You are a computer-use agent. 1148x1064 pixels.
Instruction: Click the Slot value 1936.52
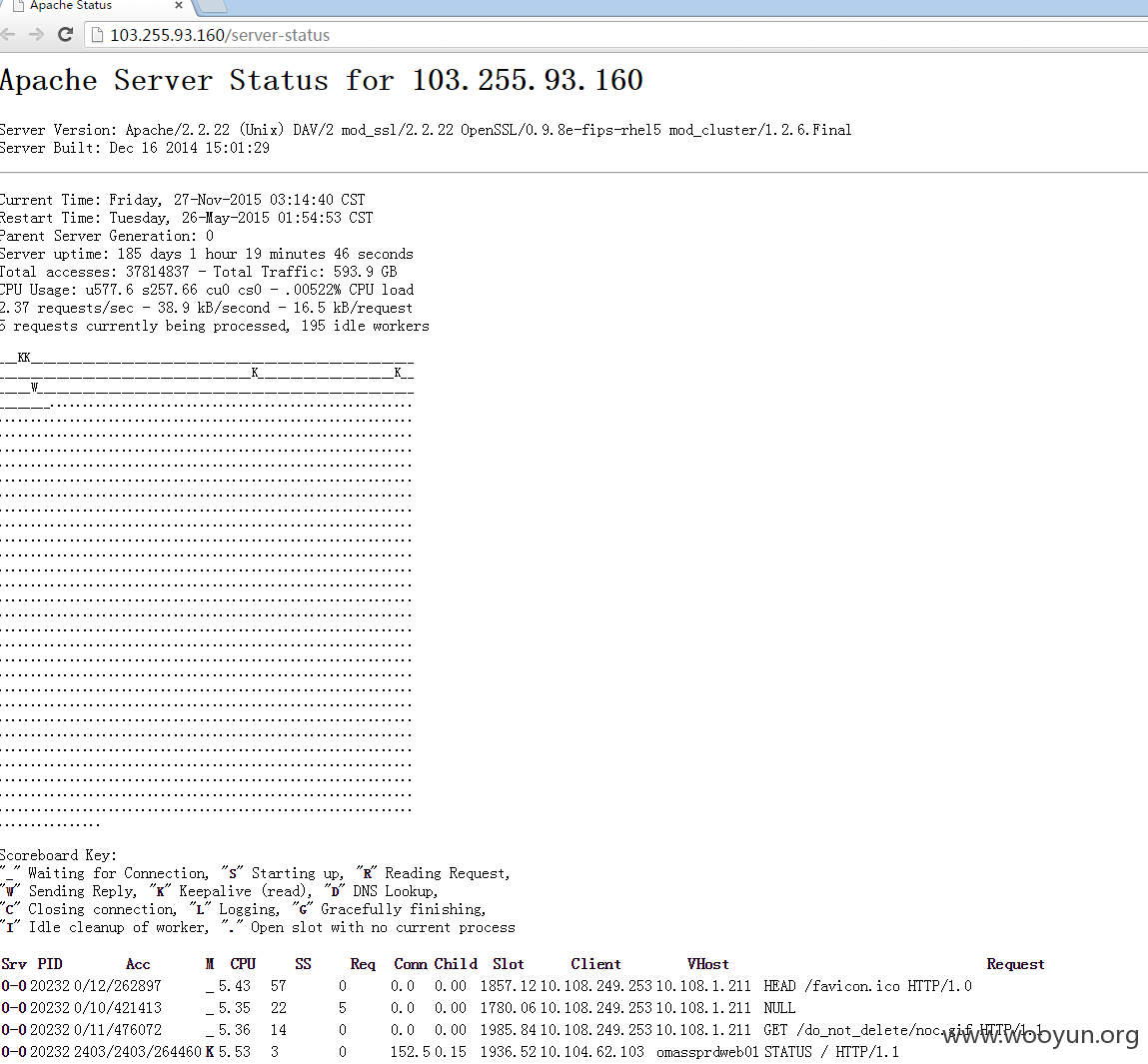[509, 1052]
